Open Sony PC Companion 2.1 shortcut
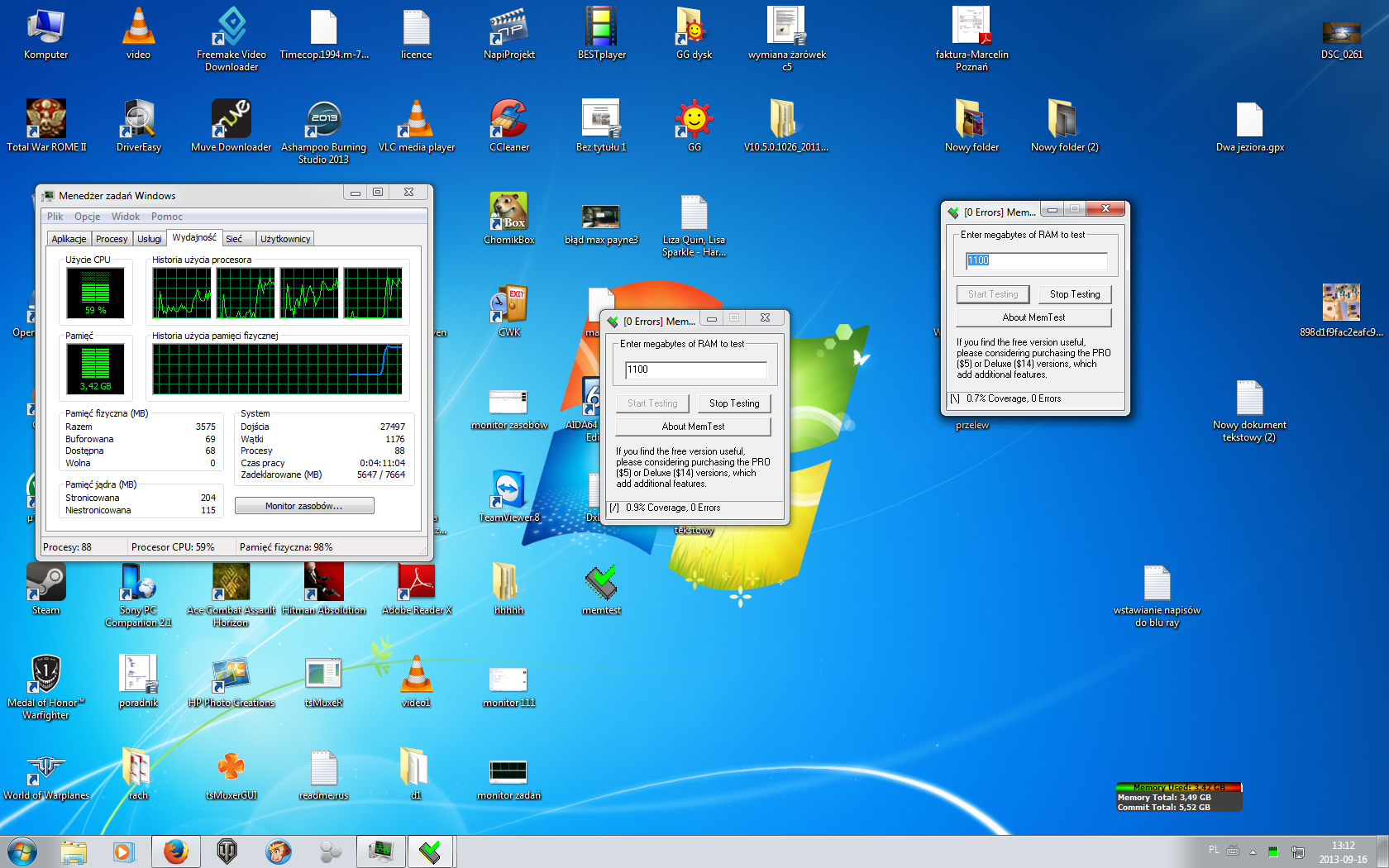The width and height of the screenshot is (1389, 868). click(x=139, y=595)
